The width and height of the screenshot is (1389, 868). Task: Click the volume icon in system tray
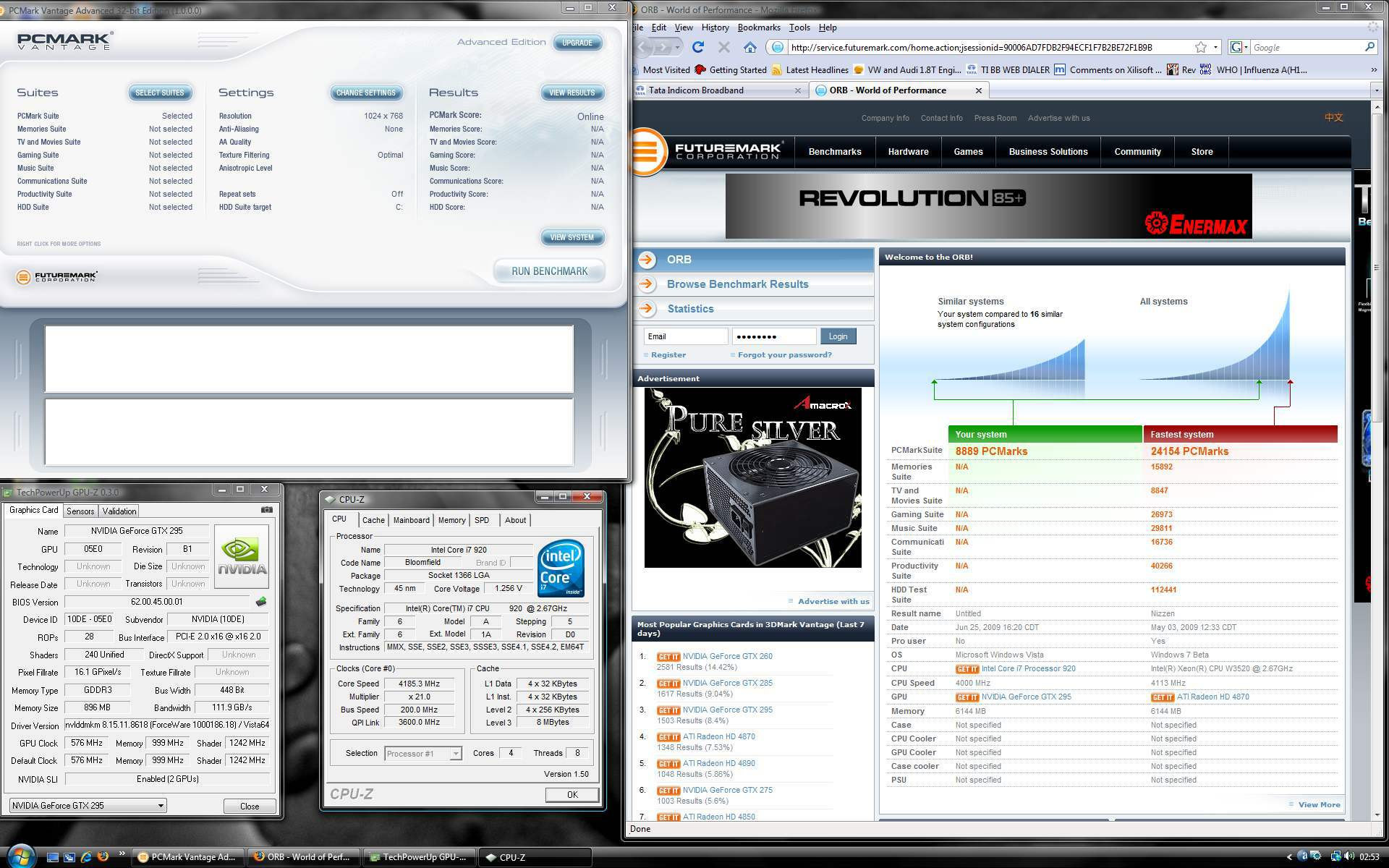[x=1348, y=857]
